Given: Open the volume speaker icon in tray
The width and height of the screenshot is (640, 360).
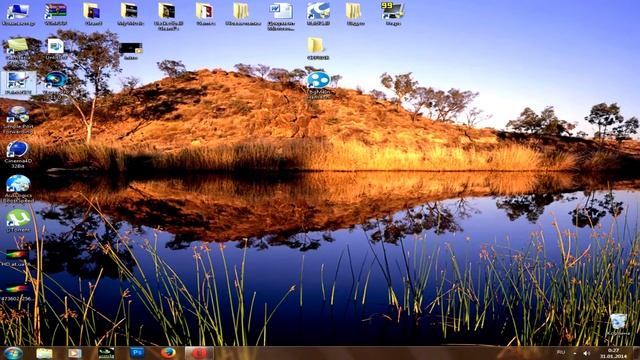Looking at the screenshot, I should pos(587,353).
